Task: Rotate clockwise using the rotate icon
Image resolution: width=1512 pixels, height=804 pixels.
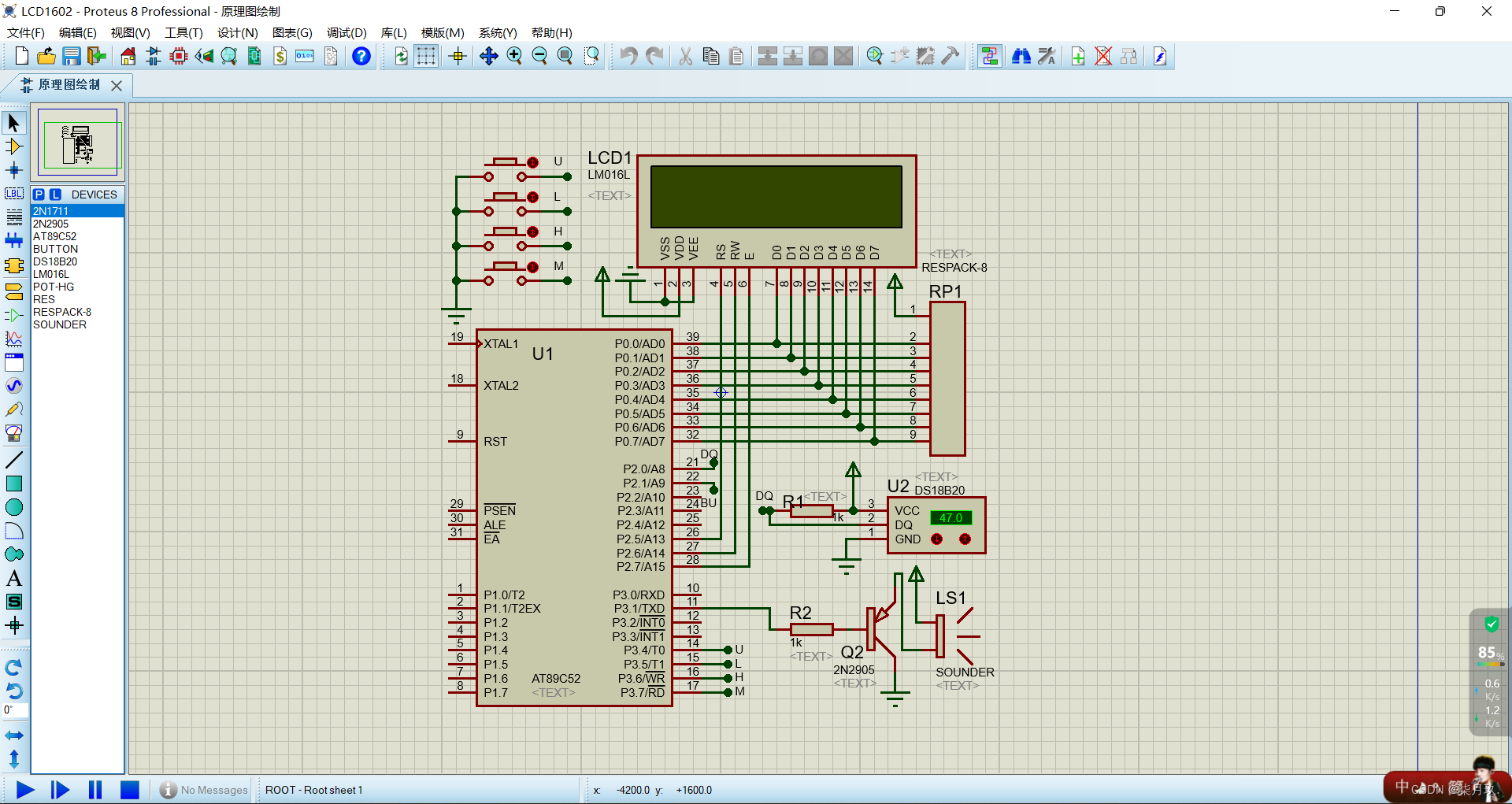Action: (x=14, y=667)
